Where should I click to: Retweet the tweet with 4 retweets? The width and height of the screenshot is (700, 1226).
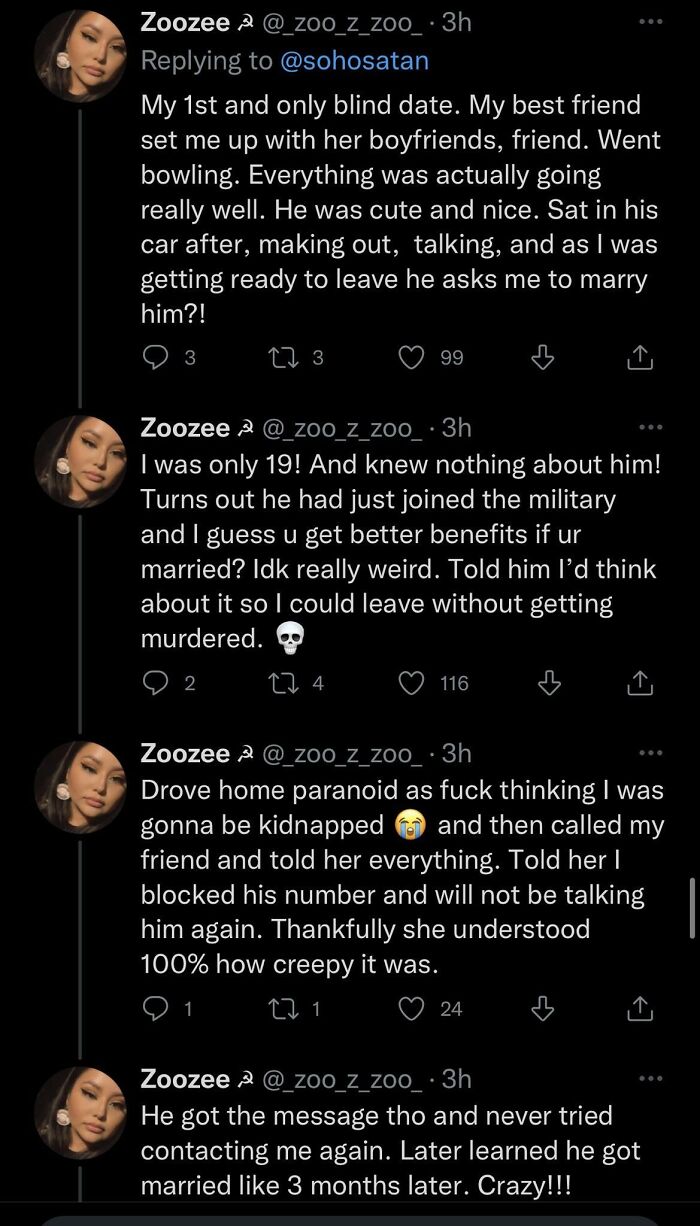[283, 683]
